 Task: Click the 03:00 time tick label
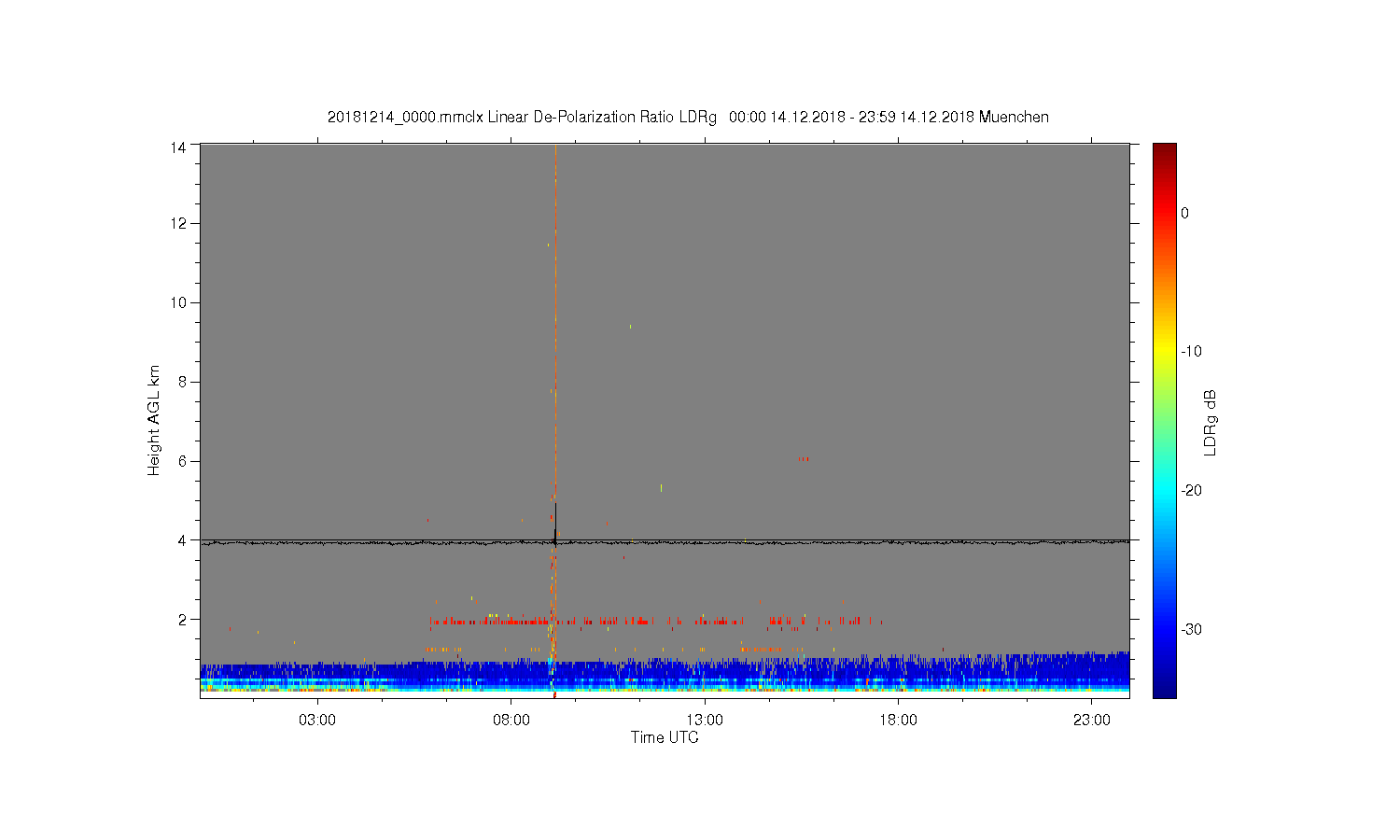(x=317, y=721)
